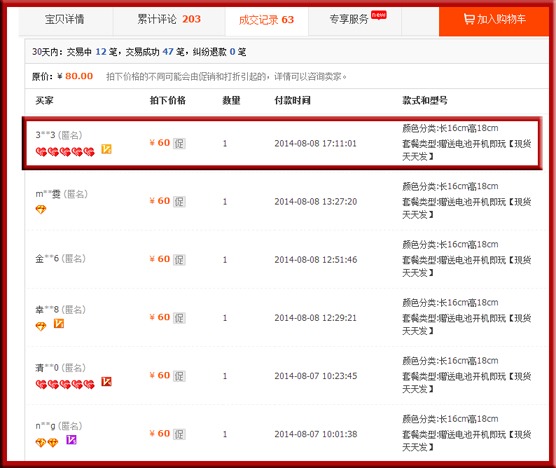Click the 47 successful transactions count link
Viewport: 556px width, 468px height.
[168, 52]
